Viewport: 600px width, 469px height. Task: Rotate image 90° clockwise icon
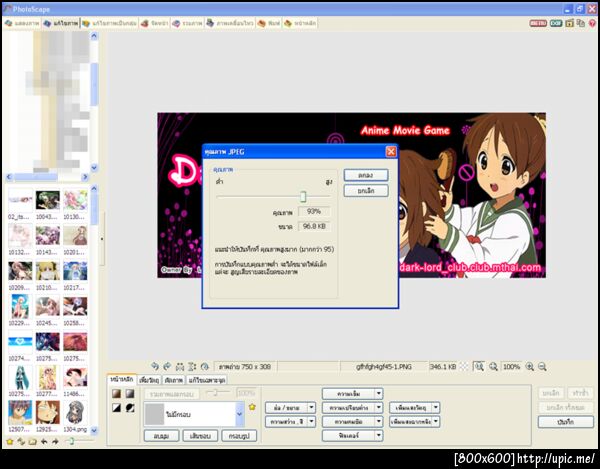tap(167, 366)
